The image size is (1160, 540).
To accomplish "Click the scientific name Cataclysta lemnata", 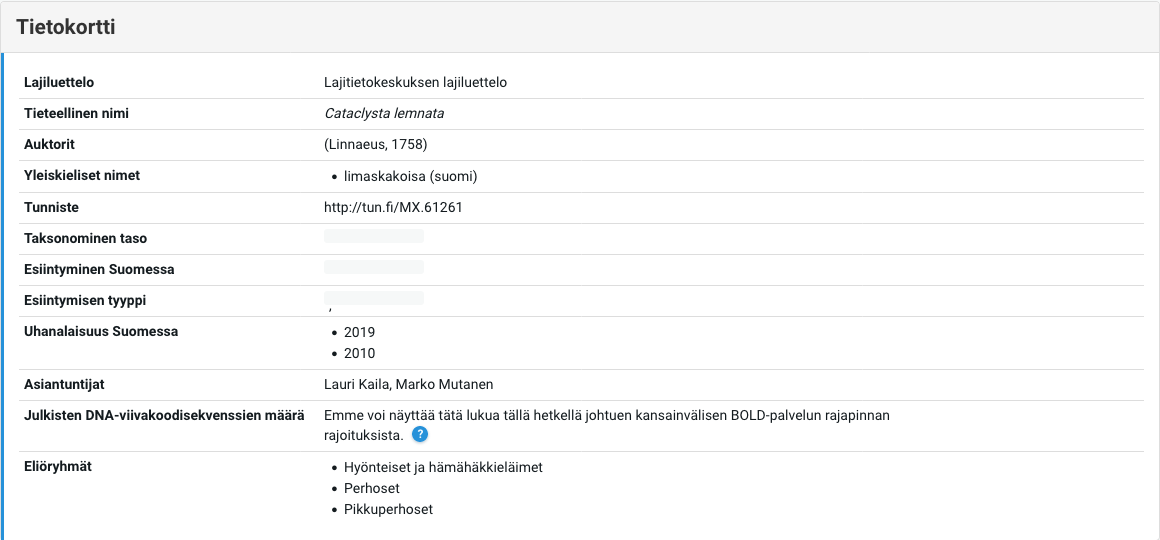I will tap(384, 114).
